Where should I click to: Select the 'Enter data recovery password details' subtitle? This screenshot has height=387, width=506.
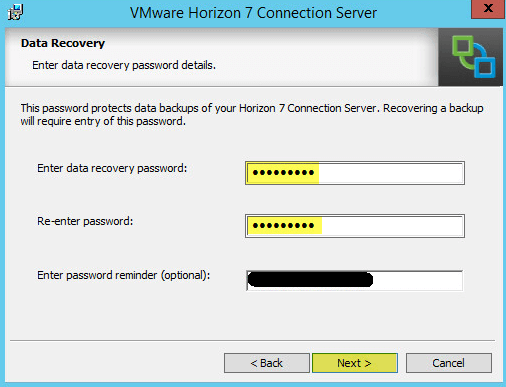[x=124, y=65]
